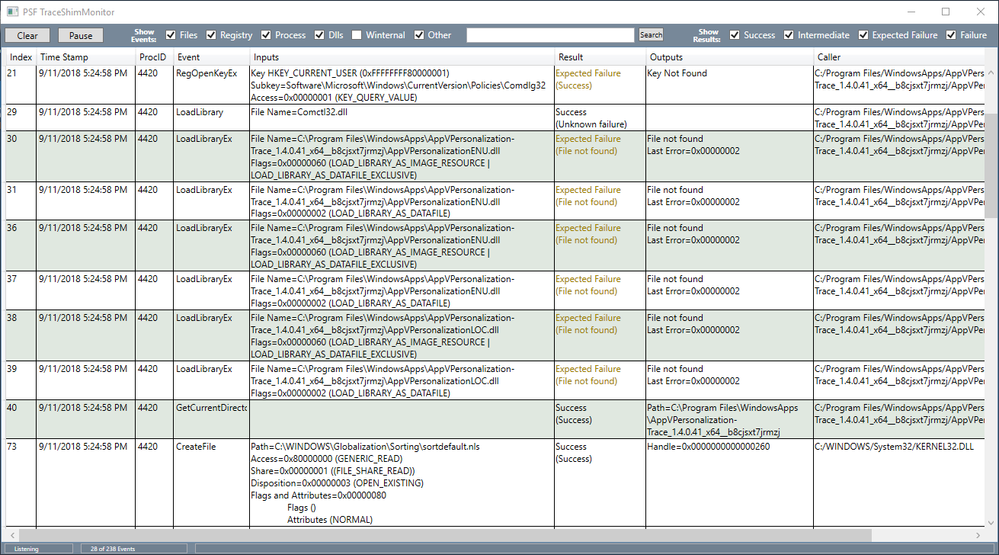Click the Listening status bar entry

pyautogui.click(x=38, y=548)
